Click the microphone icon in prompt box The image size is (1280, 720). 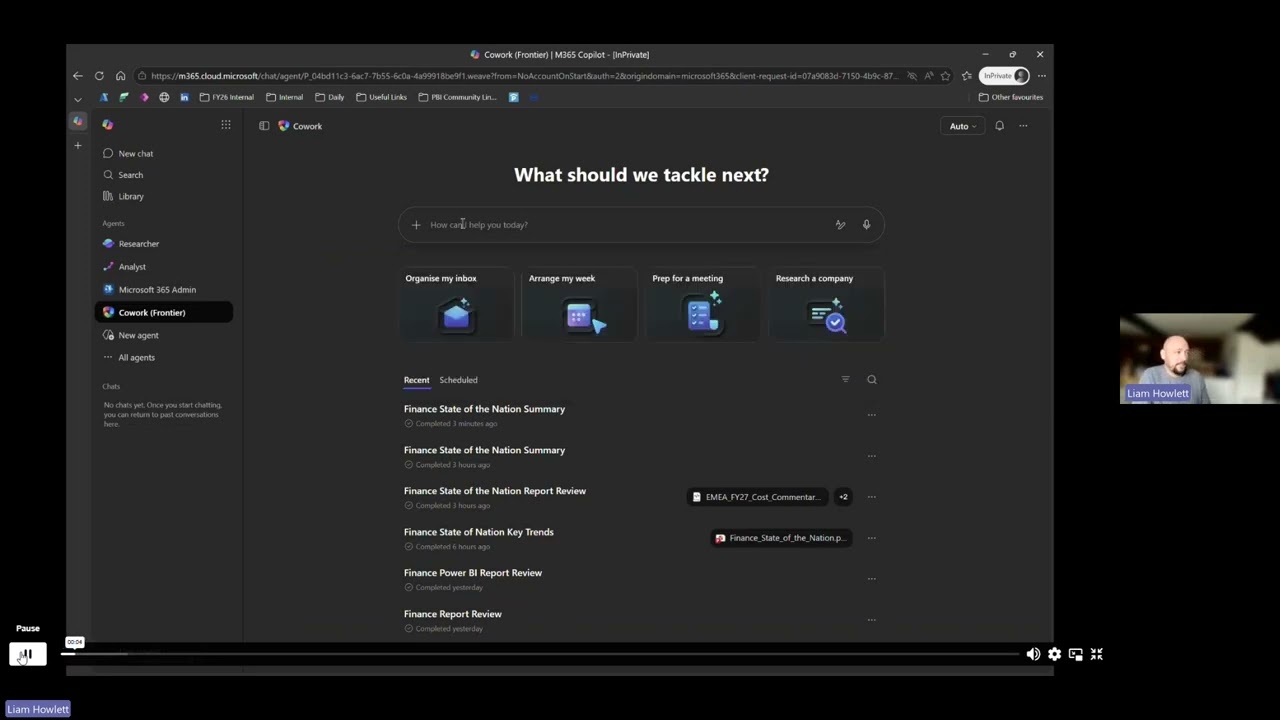pos(866,225)
